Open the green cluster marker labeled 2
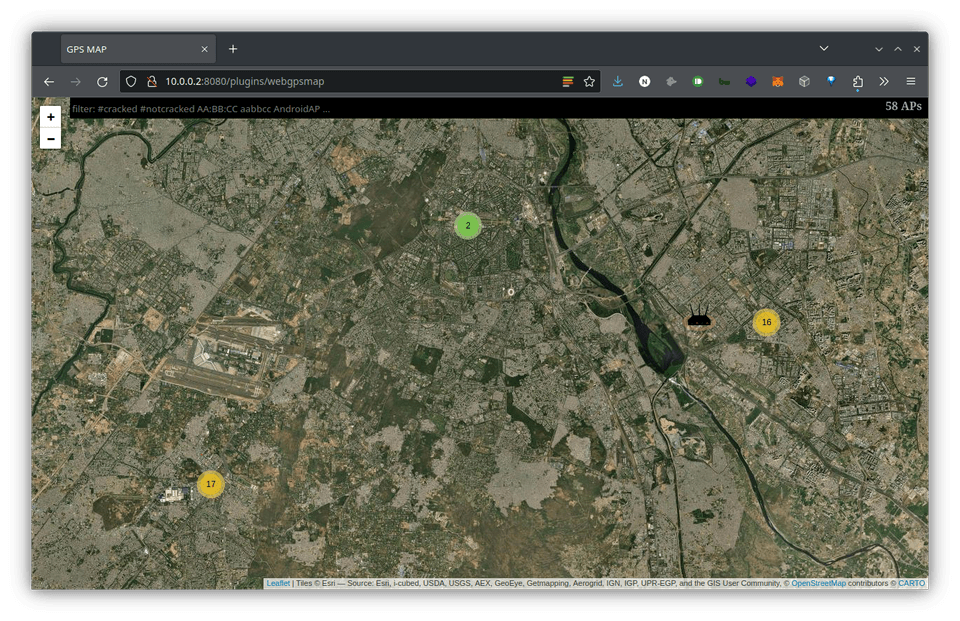 tap(468, 226)
